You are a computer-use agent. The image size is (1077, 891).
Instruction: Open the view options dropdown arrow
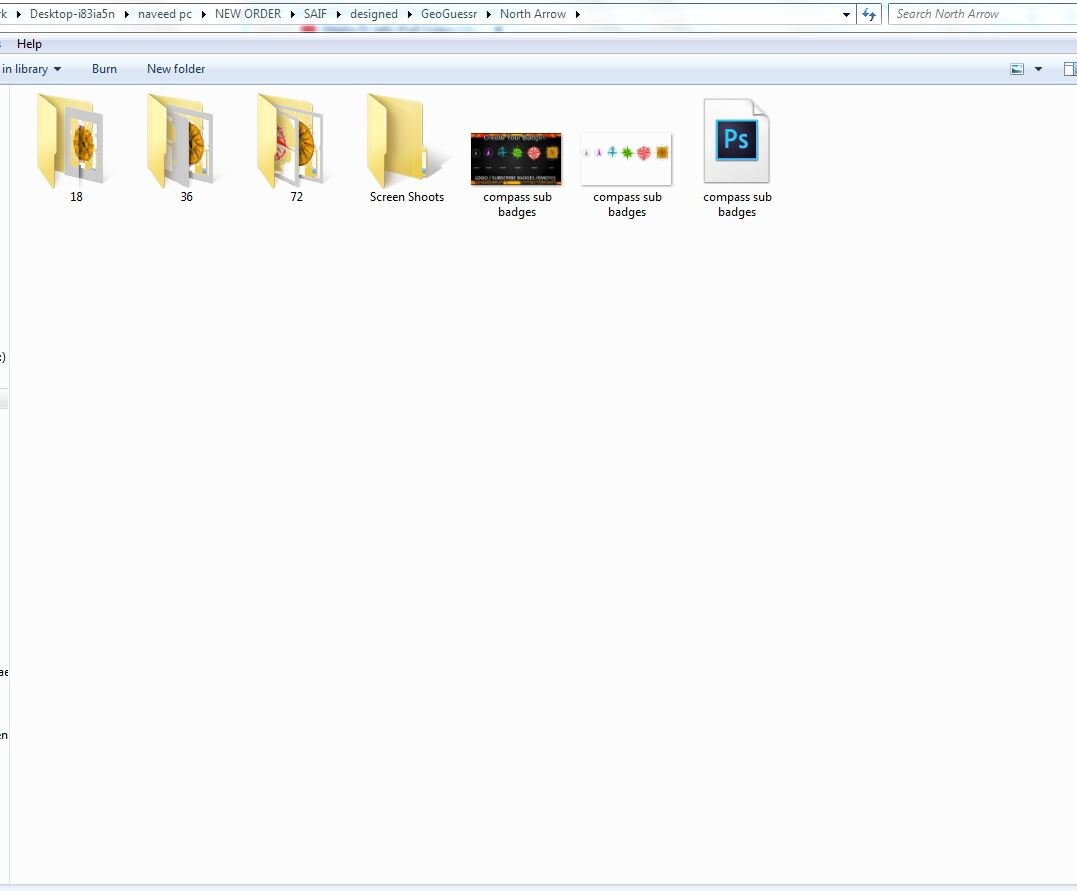pyautogui.click(x=1039, y=69)
